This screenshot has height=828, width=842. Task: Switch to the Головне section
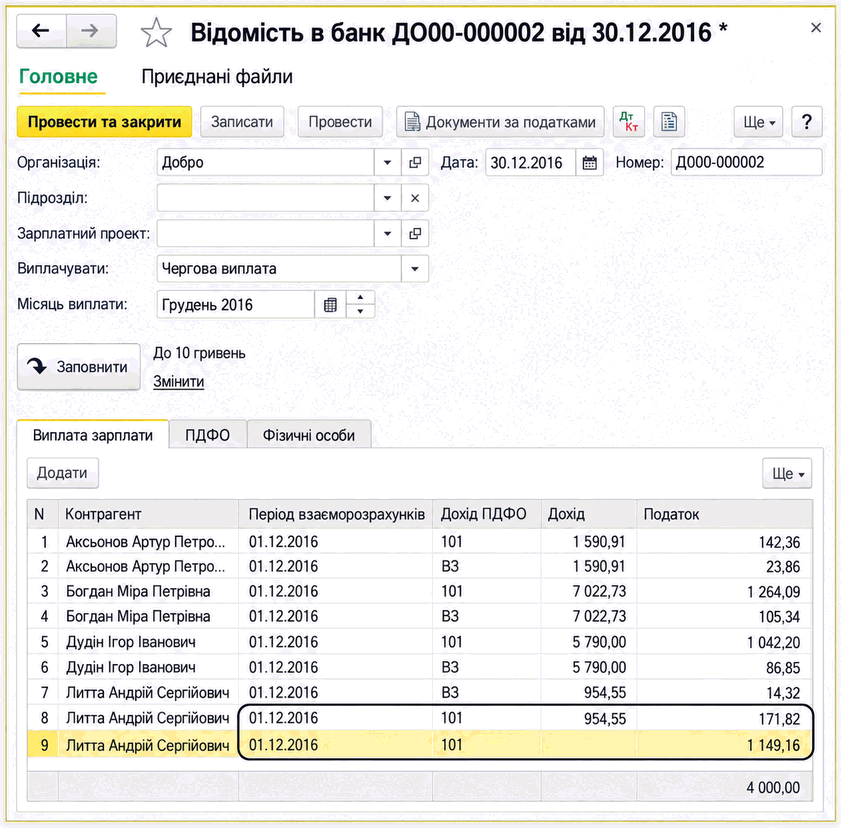pyautogui.click(x=59, y=77)
